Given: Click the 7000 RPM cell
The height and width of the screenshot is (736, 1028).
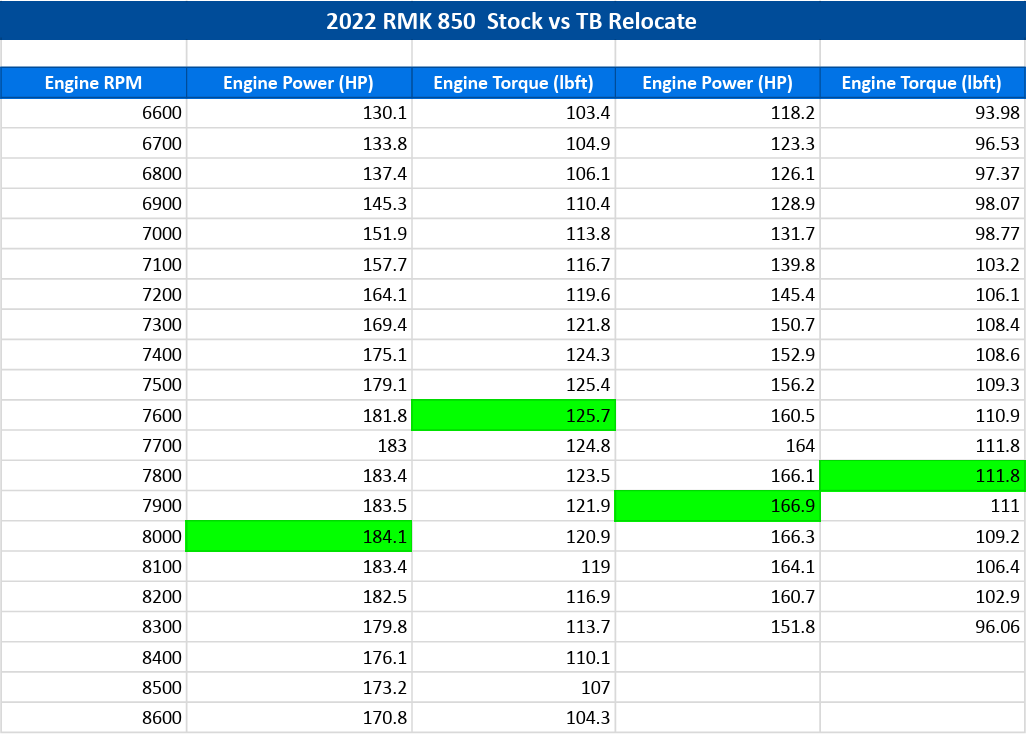Looking at the screenshot, I should pyautogui.click(x=94, y=234).
